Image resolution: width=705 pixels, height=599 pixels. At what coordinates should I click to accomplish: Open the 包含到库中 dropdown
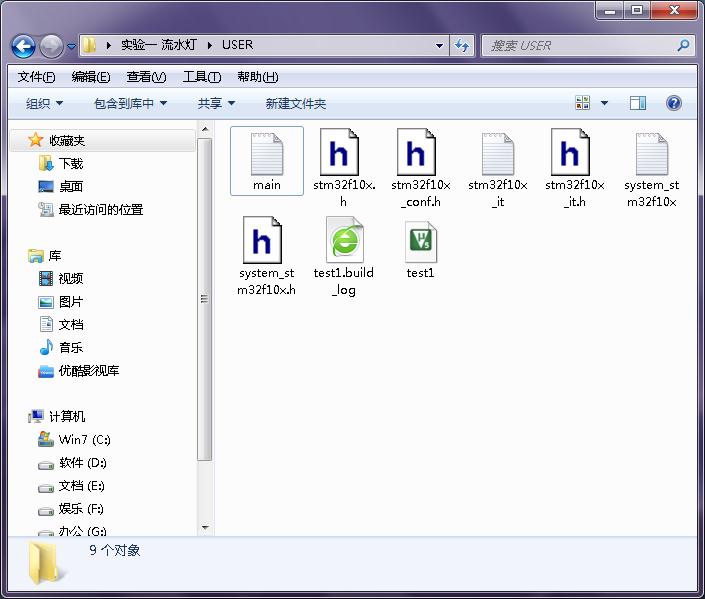pyautogui.click(x=130, y=103)
